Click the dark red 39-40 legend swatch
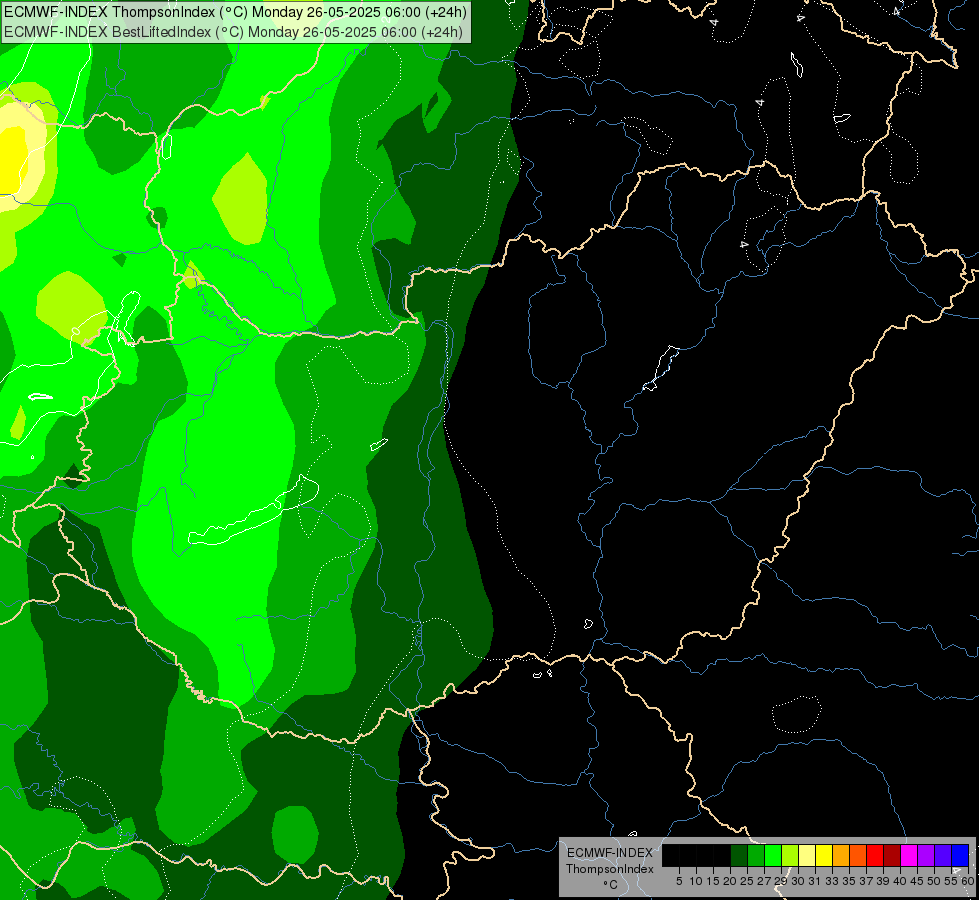 (892, 855)
